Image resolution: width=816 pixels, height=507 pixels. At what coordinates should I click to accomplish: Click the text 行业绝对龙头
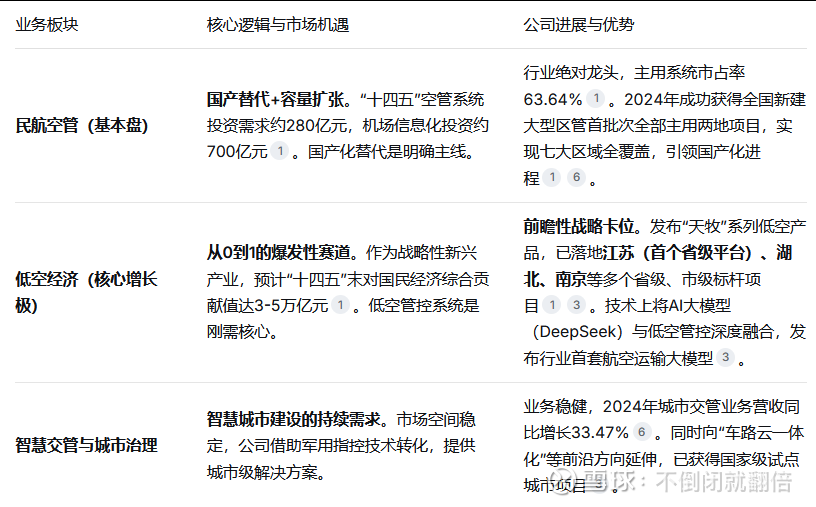pos(571,72)
